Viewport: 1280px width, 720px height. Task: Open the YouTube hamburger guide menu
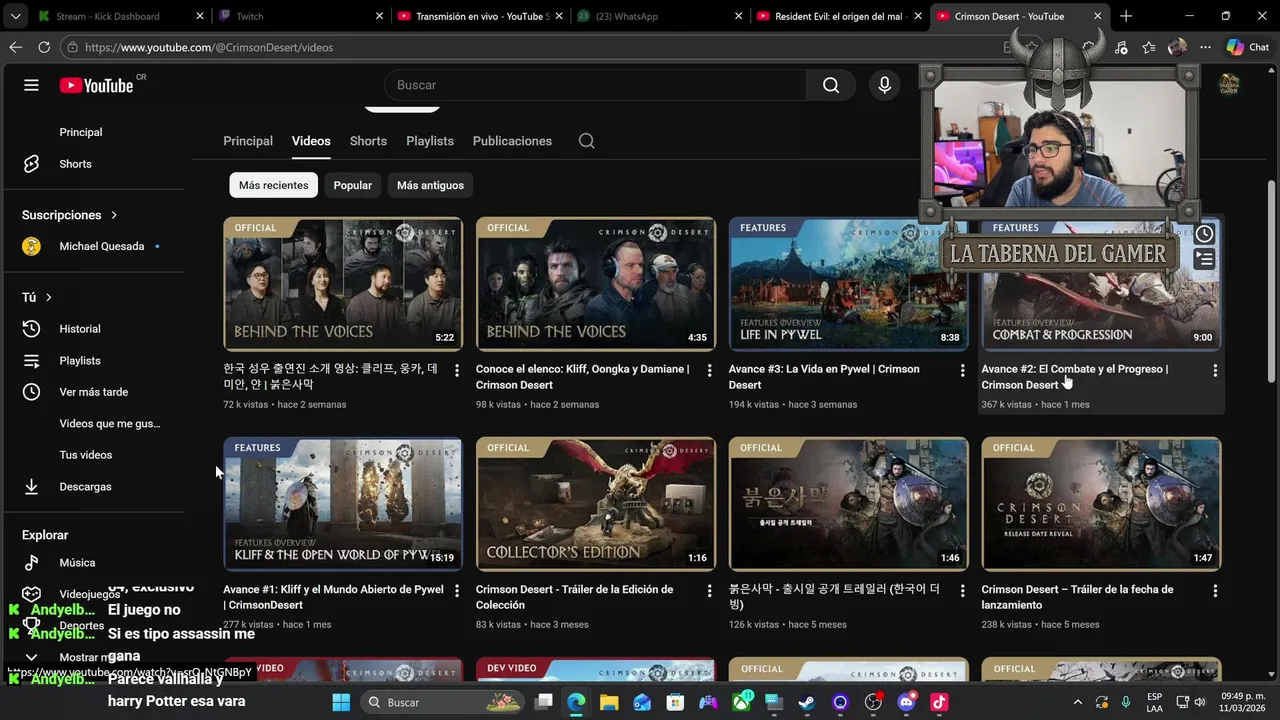point(31,85)
